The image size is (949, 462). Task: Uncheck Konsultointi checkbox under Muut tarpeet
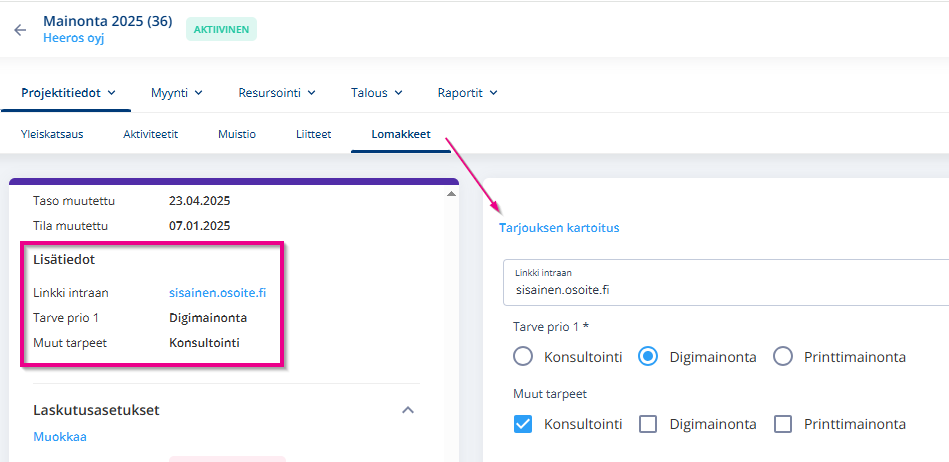(523, 424)
